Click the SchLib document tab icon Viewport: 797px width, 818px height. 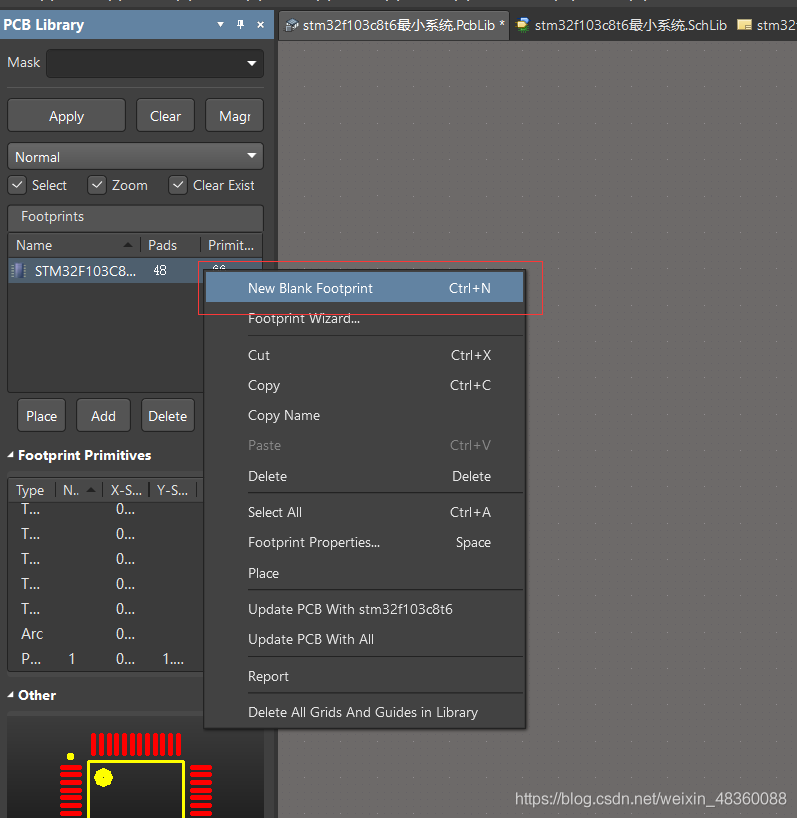tap(522, 25)
